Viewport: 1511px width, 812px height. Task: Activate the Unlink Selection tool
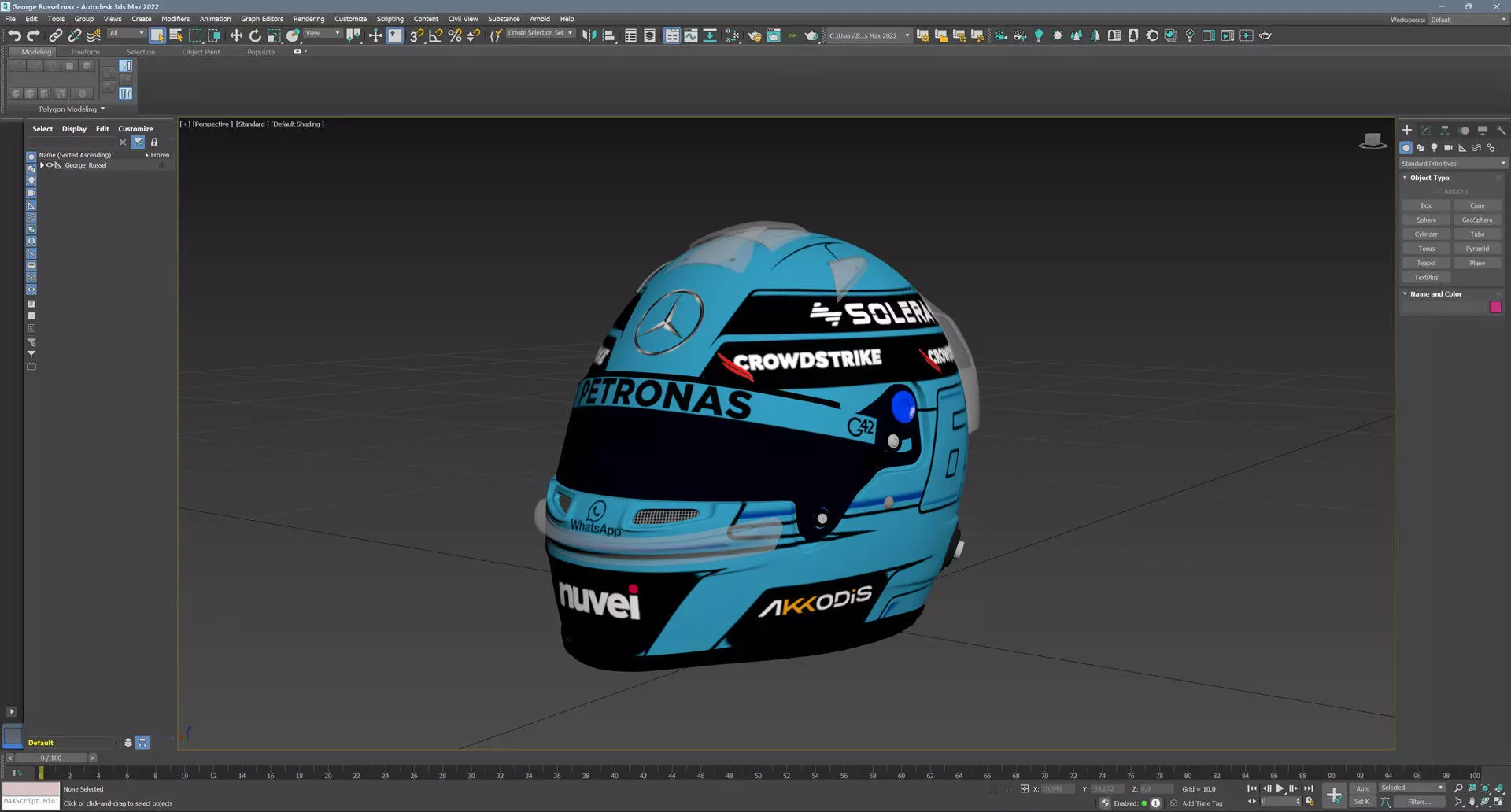[75, 35]
